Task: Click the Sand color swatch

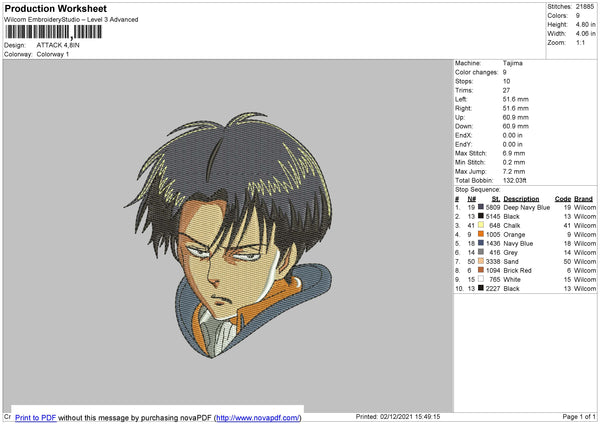Action: [481, 261]
